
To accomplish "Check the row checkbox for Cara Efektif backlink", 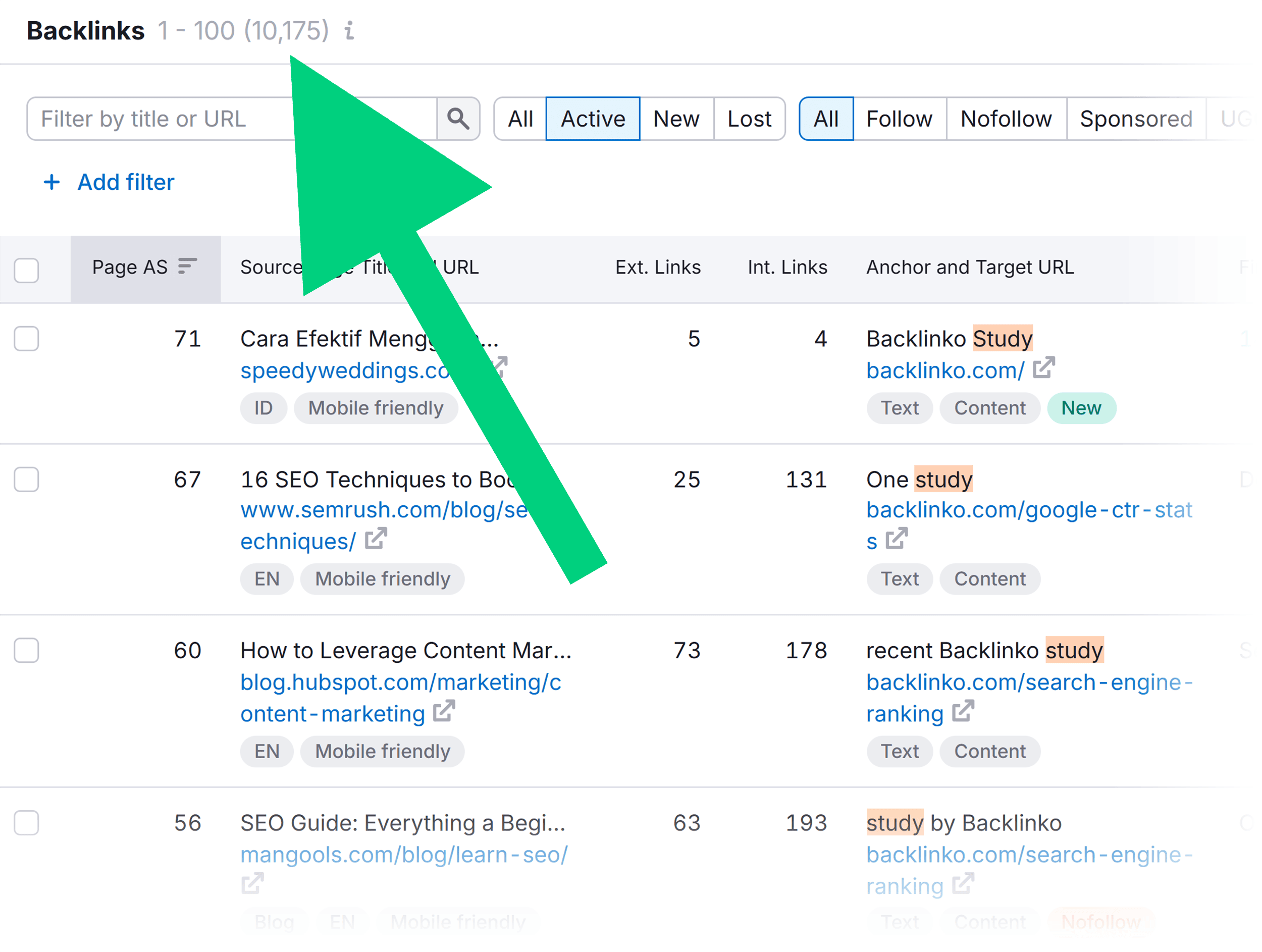I will [26, 338].
